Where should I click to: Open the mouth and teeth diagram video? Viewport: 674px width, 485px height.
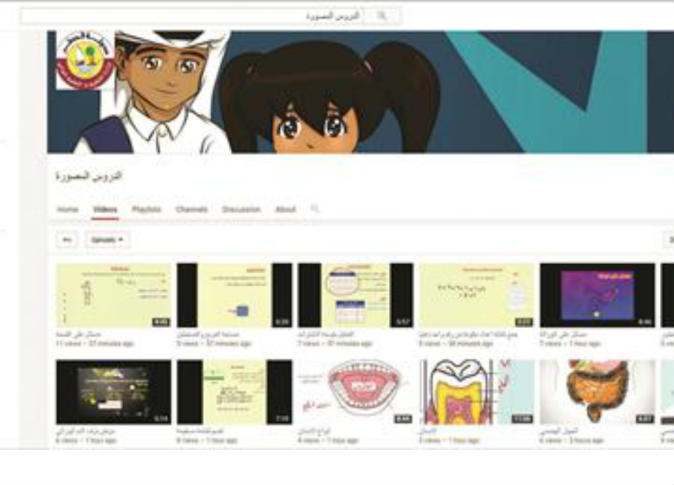[x=355, y=391]
